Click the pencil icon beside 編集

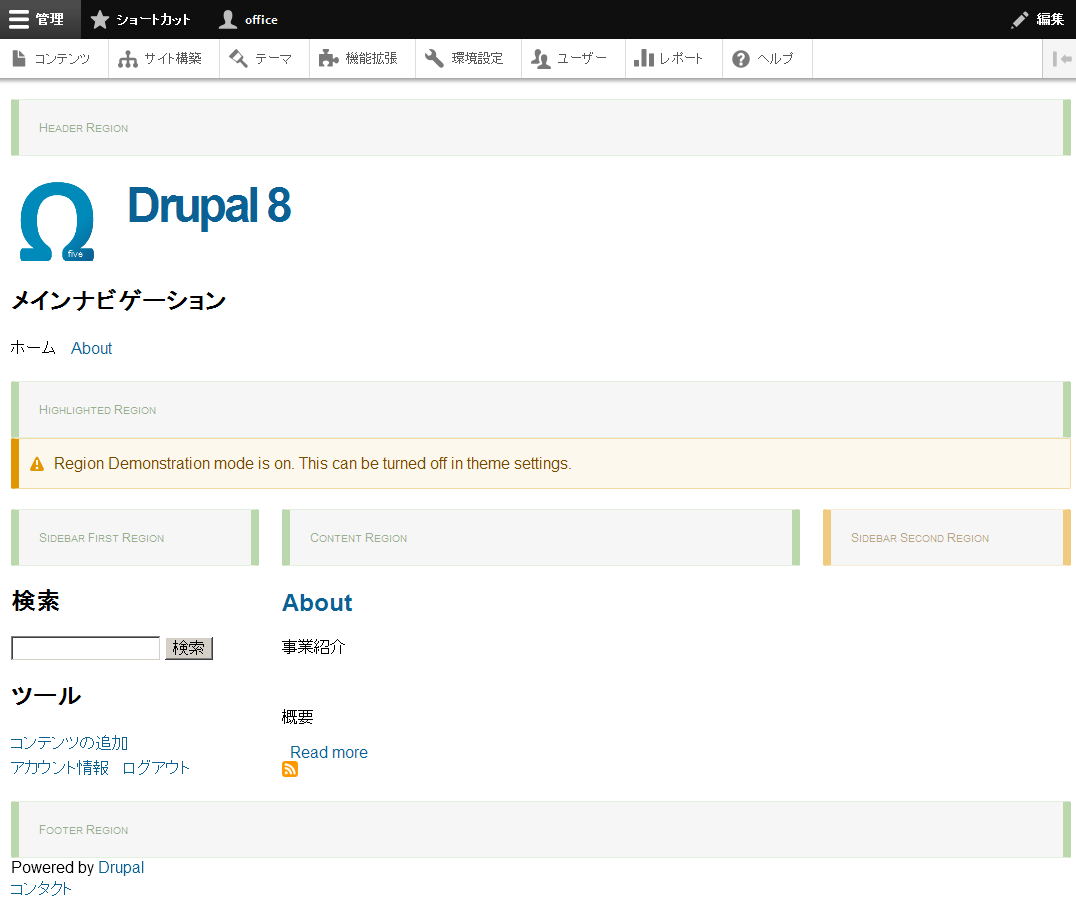click(1020, 20)
